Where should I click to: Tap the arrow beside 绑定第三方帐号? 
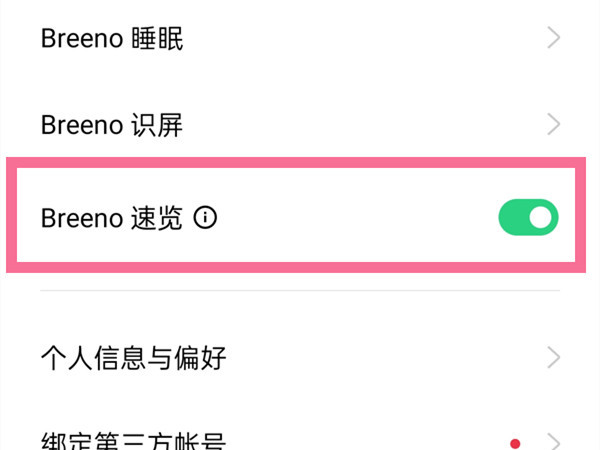coord(553,442)
